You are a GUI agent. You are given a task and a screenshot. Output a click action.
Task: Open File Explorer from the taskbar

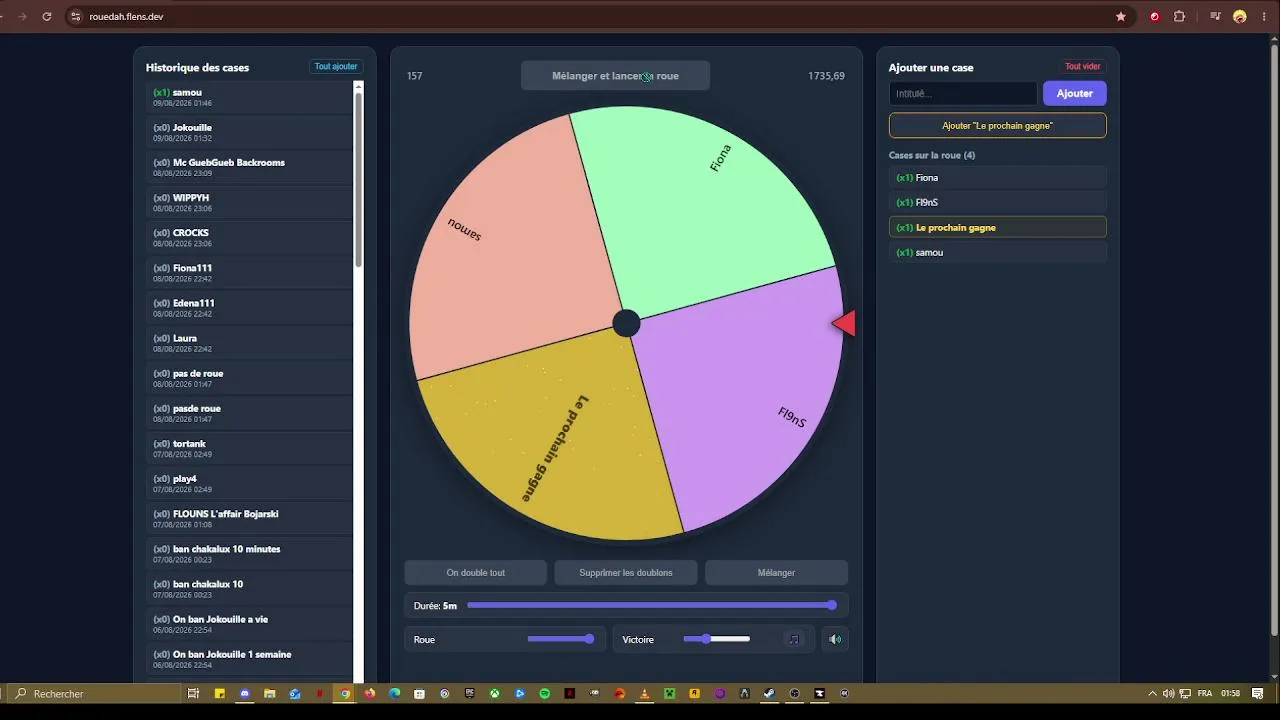[x=270, y=693]
